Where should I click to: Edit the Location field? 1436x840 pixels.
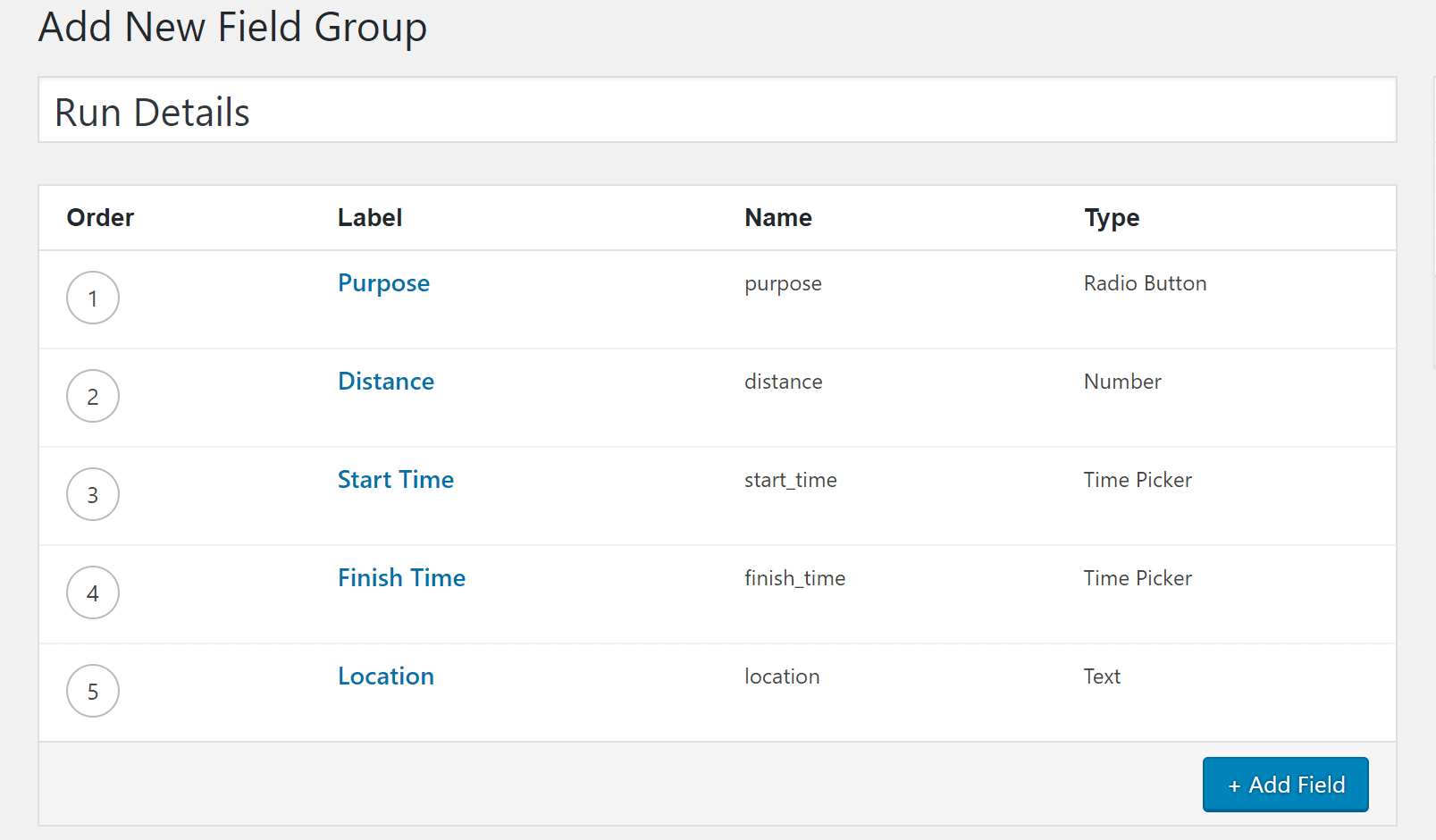point(385,676)
